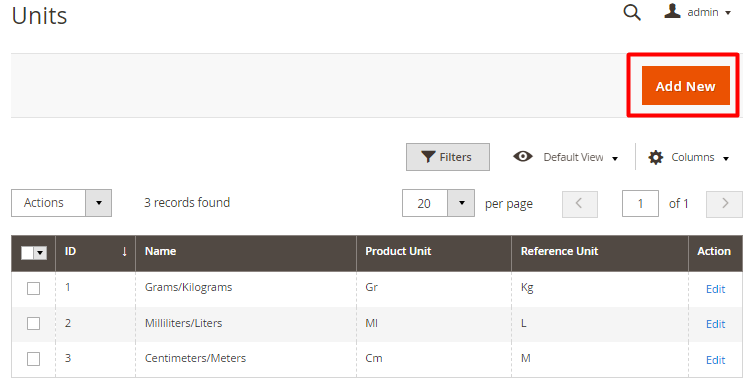The height and width of the screenshot is (387, 750).
Task: Open the Columns menu
Action: click(689, 157)
